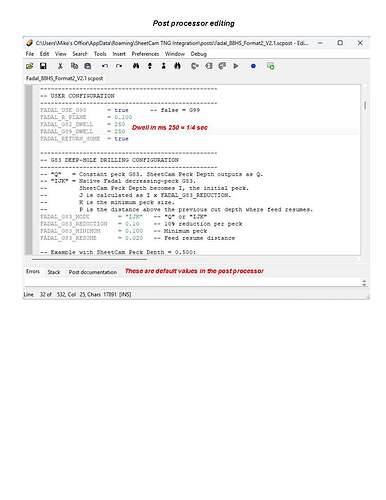Viewport: 386px width, 500px height.
Task: Click the application icon in the title bar
Action: (29, 43)
